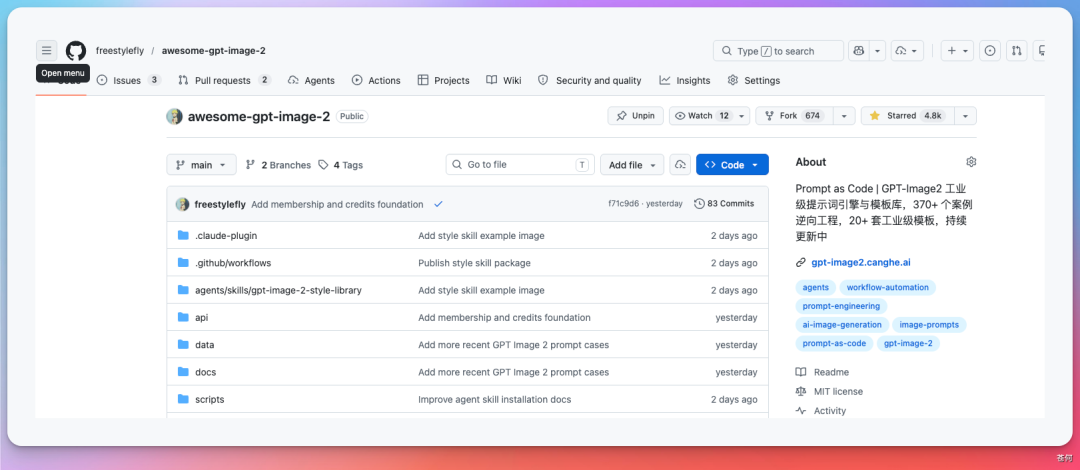Open pull requests icon in top header
The width and height of the screenshot is (1080, 470).
tap(1016, 50)
